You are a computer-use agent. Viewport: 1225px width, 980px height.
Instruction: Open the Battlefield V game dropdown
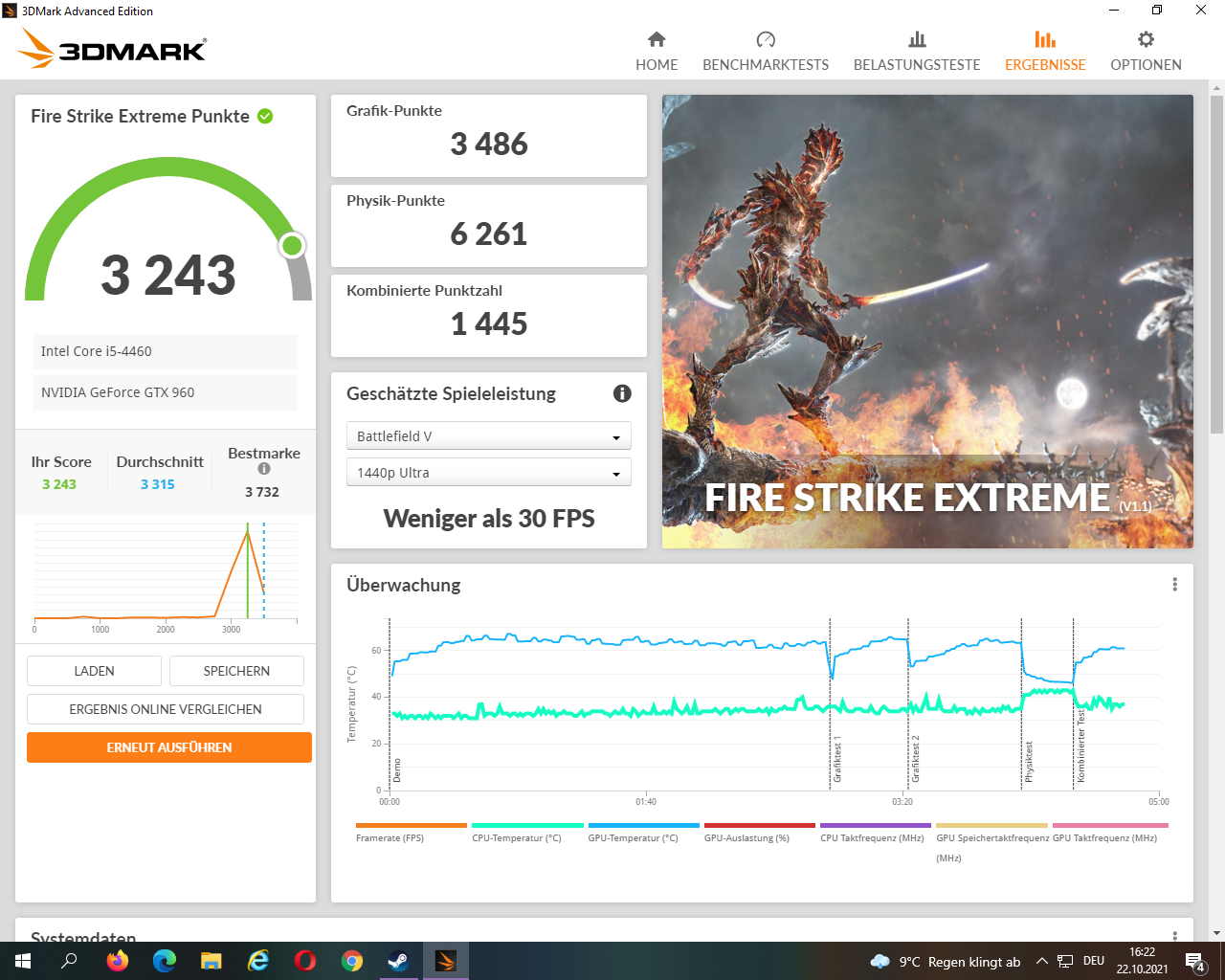click(x=488, y=436)
